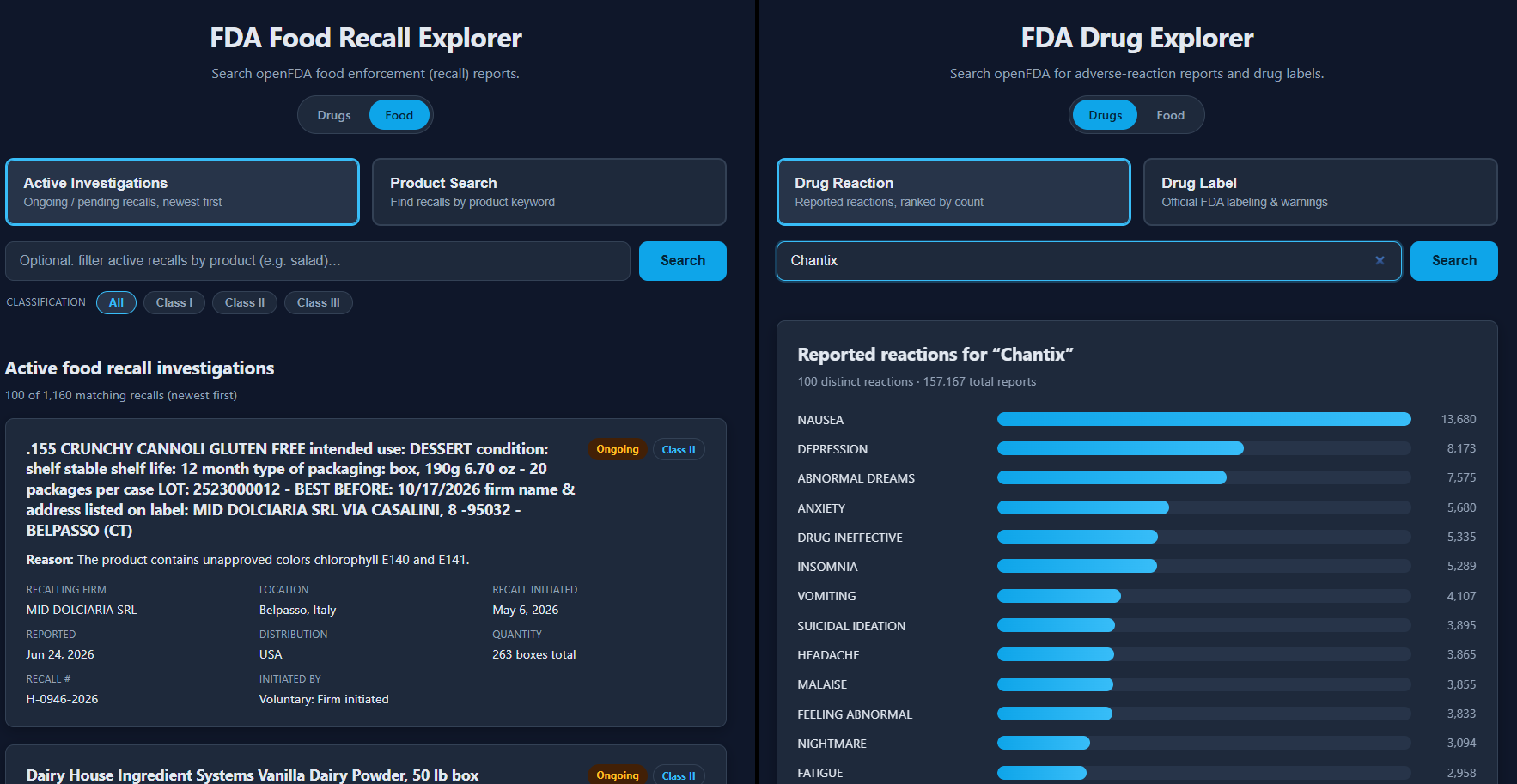Click the FDA Drug Explorer title
The width and height of the screenshot is (1517, 784).
pyautogui.click(x=1137, y=38)
